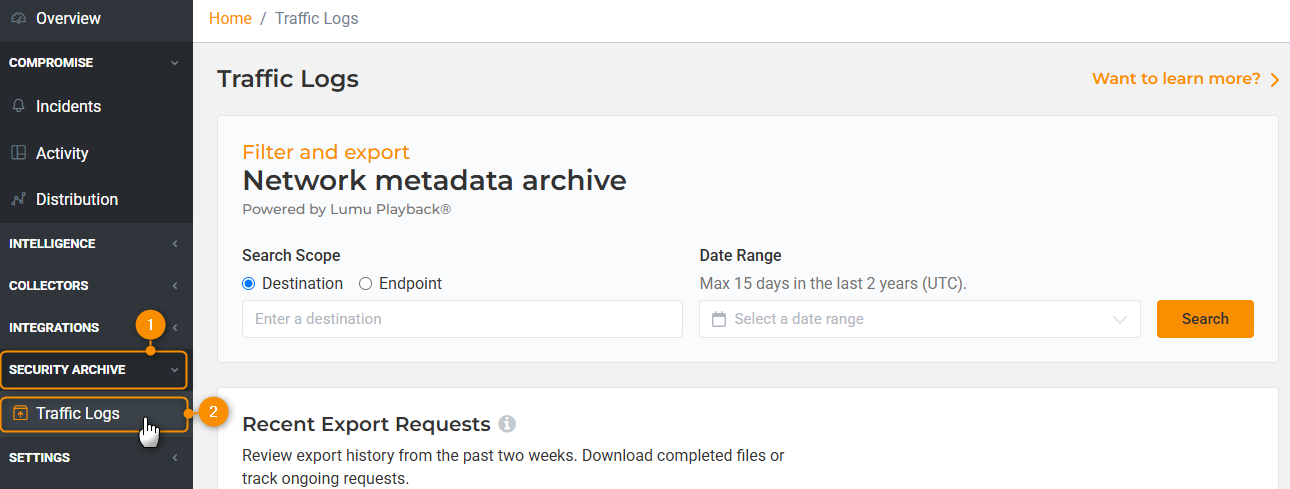Click the Distribution graph icon
This screenshot has height=489, width=1290.
point(18,199)
